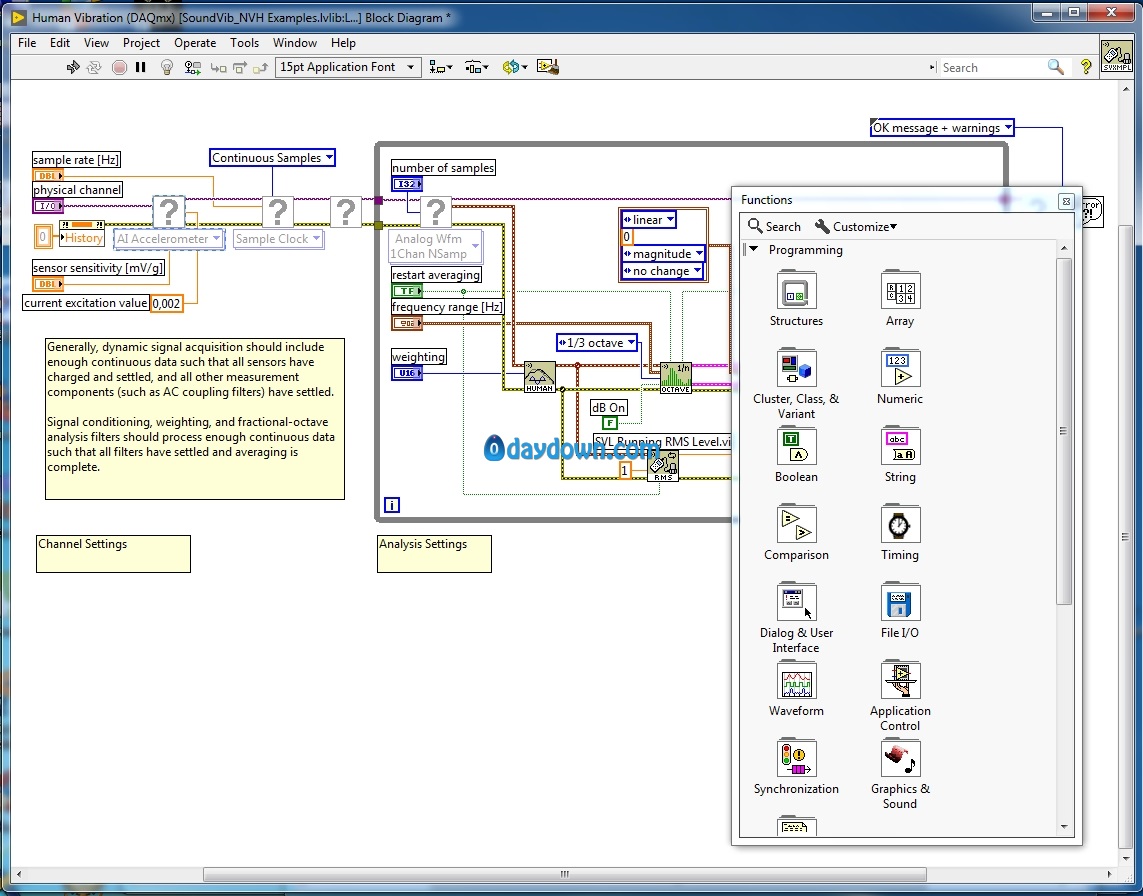Open the Application Control palette
The height and width of the screenshot is (896, 1143).
(900, 696)
